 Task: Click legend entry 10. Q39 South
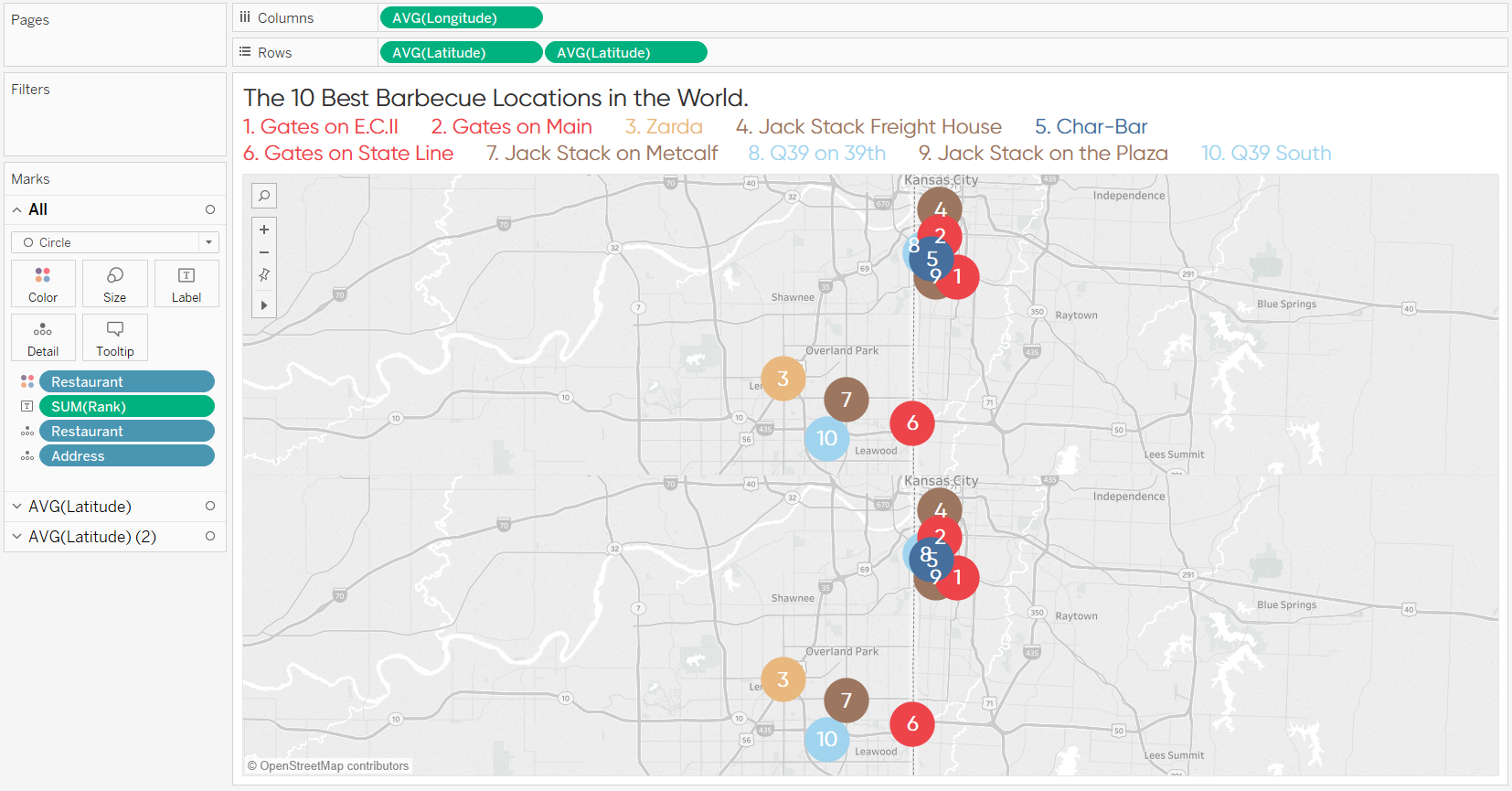[1266, 153]
